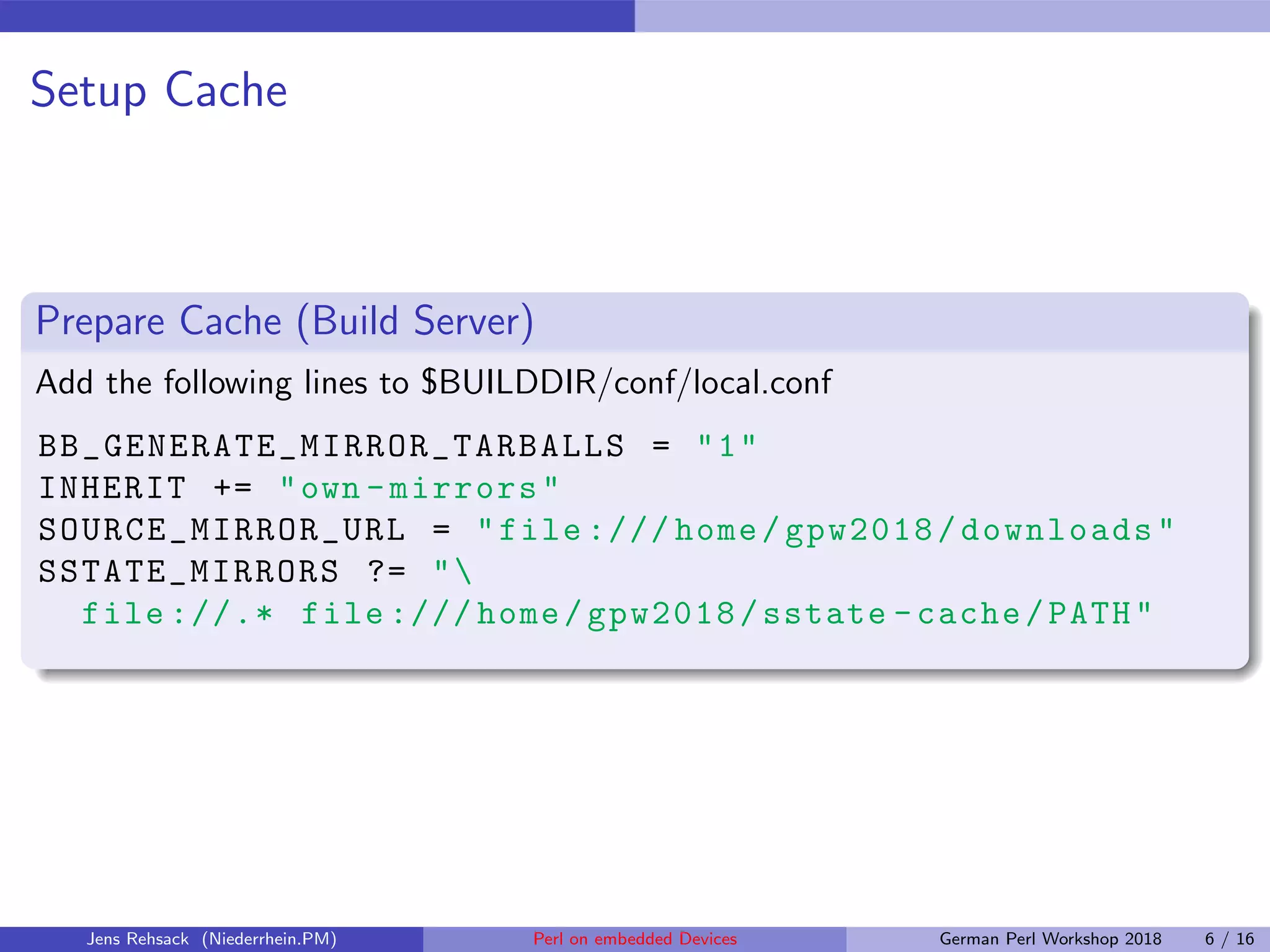
Task: Click the 'Prepare Cache (Build Server)' block heading
Action: [x=285, y=321]
